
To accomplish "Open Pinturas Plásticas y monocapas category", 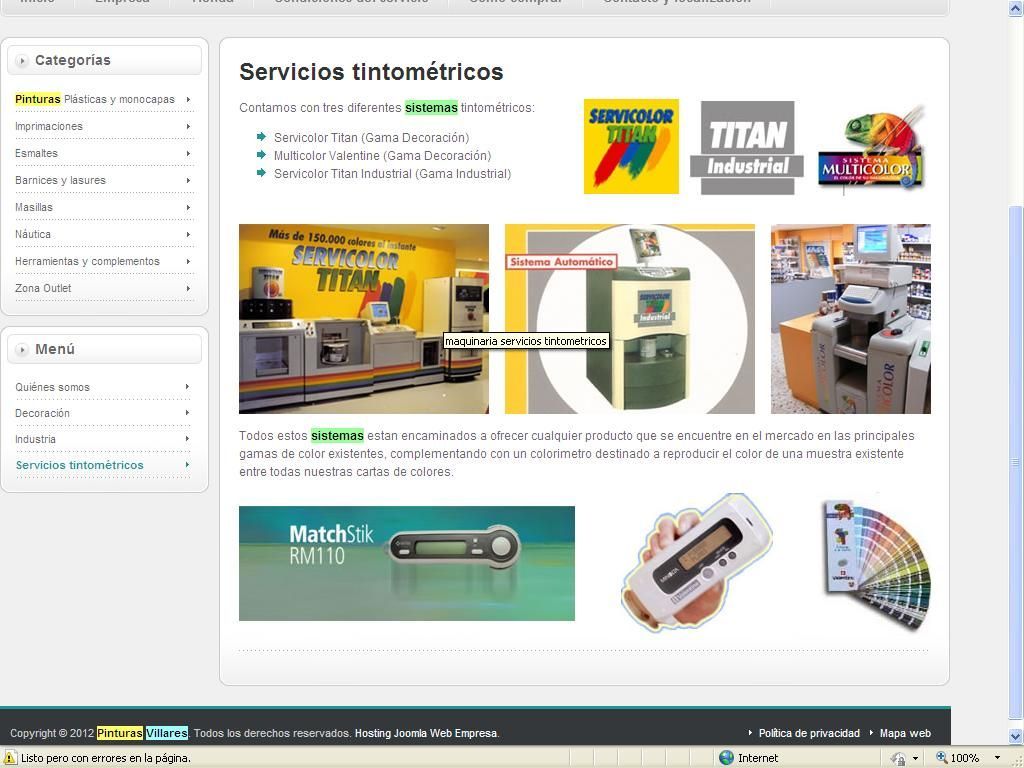I will [95, 99].
